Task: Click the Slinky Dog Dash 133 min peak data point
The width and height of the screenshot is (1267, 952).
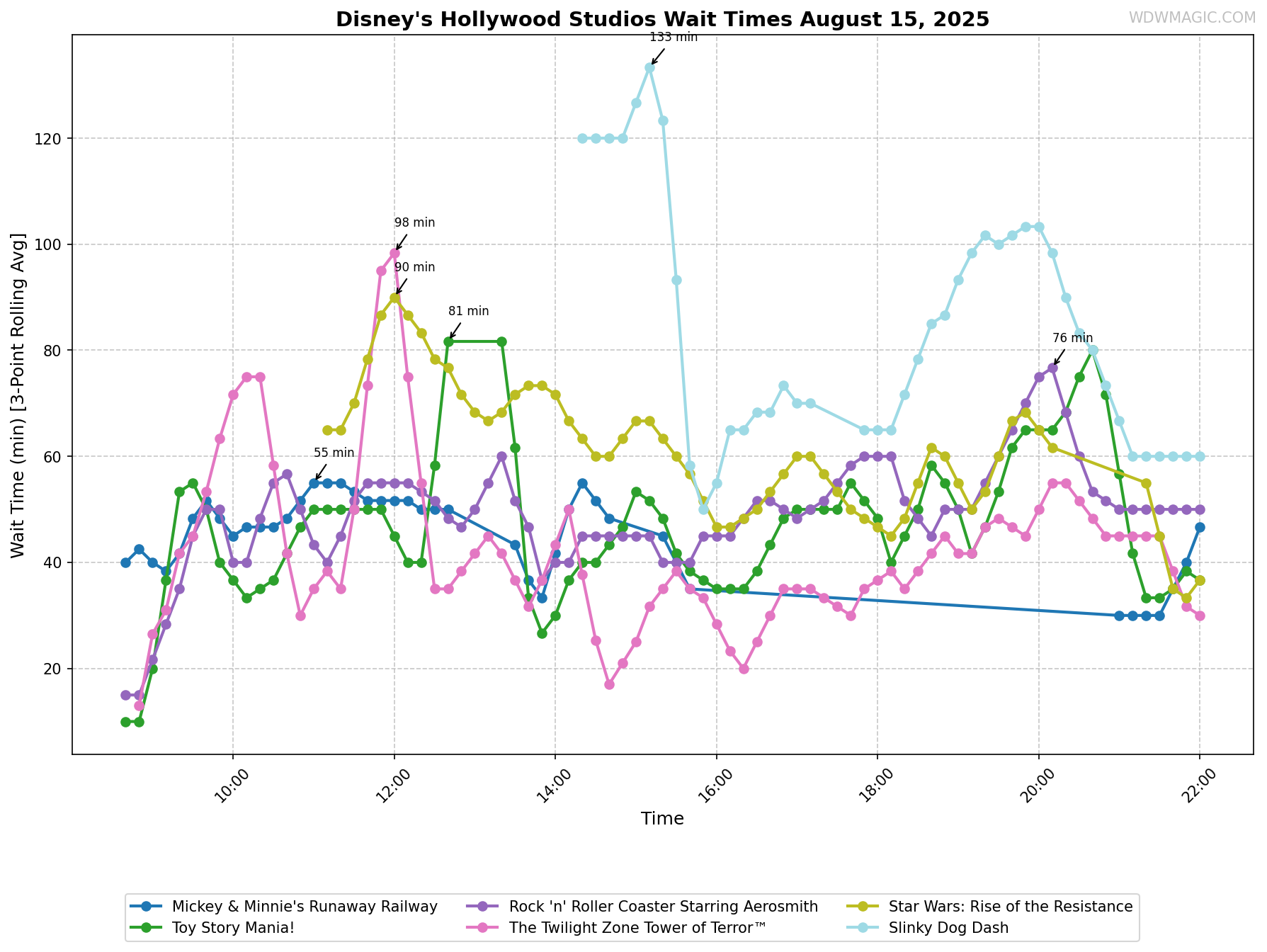Action: (x=649, y=67)
